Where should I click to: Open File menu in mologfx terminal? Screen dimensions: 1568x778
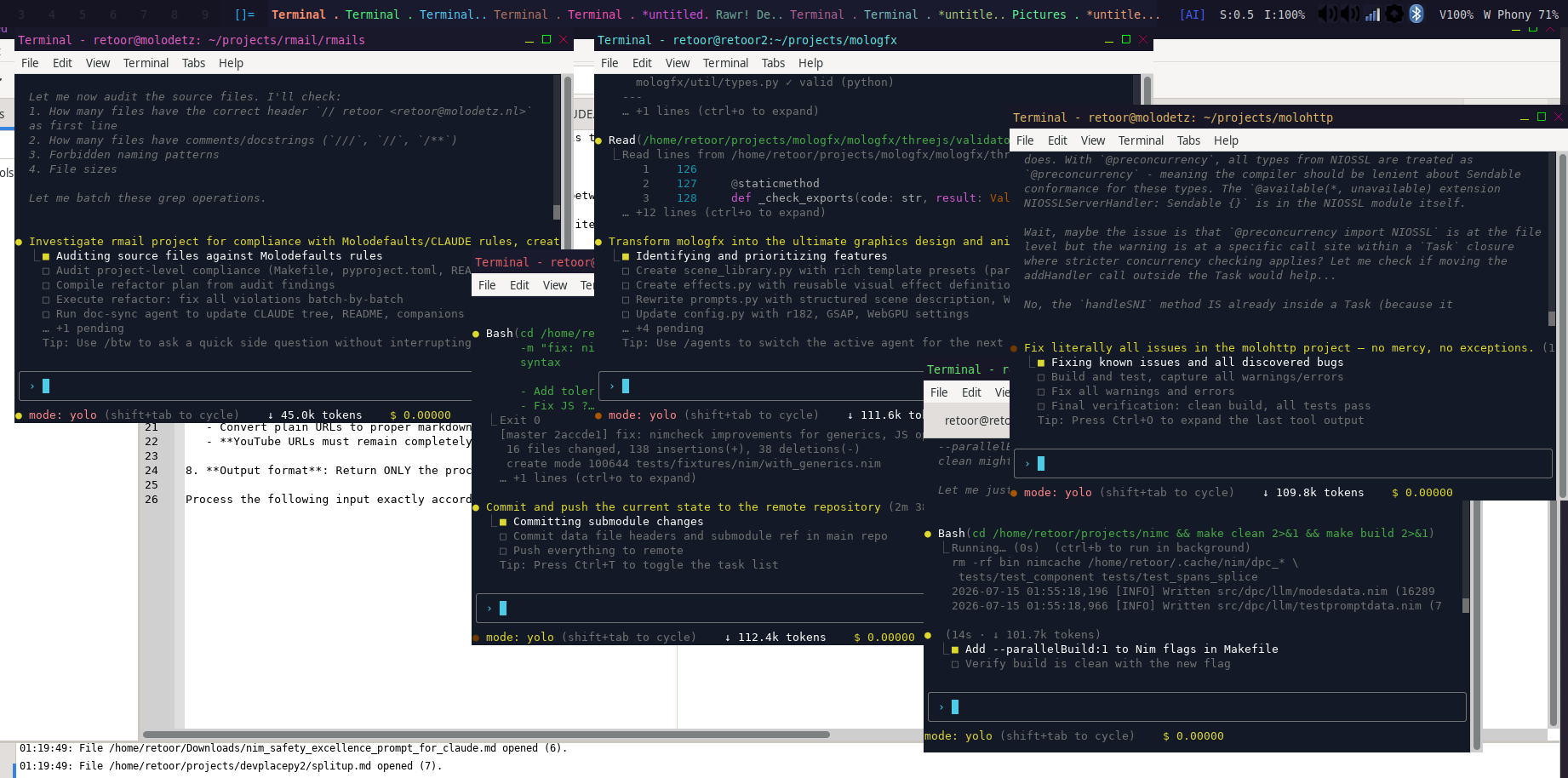tap(609, 63)
